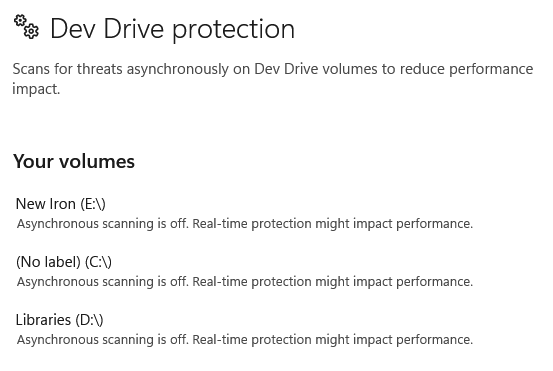Click 'Asynchronous scanning is off' beneath New Iron (E:\)

point(103,224)
